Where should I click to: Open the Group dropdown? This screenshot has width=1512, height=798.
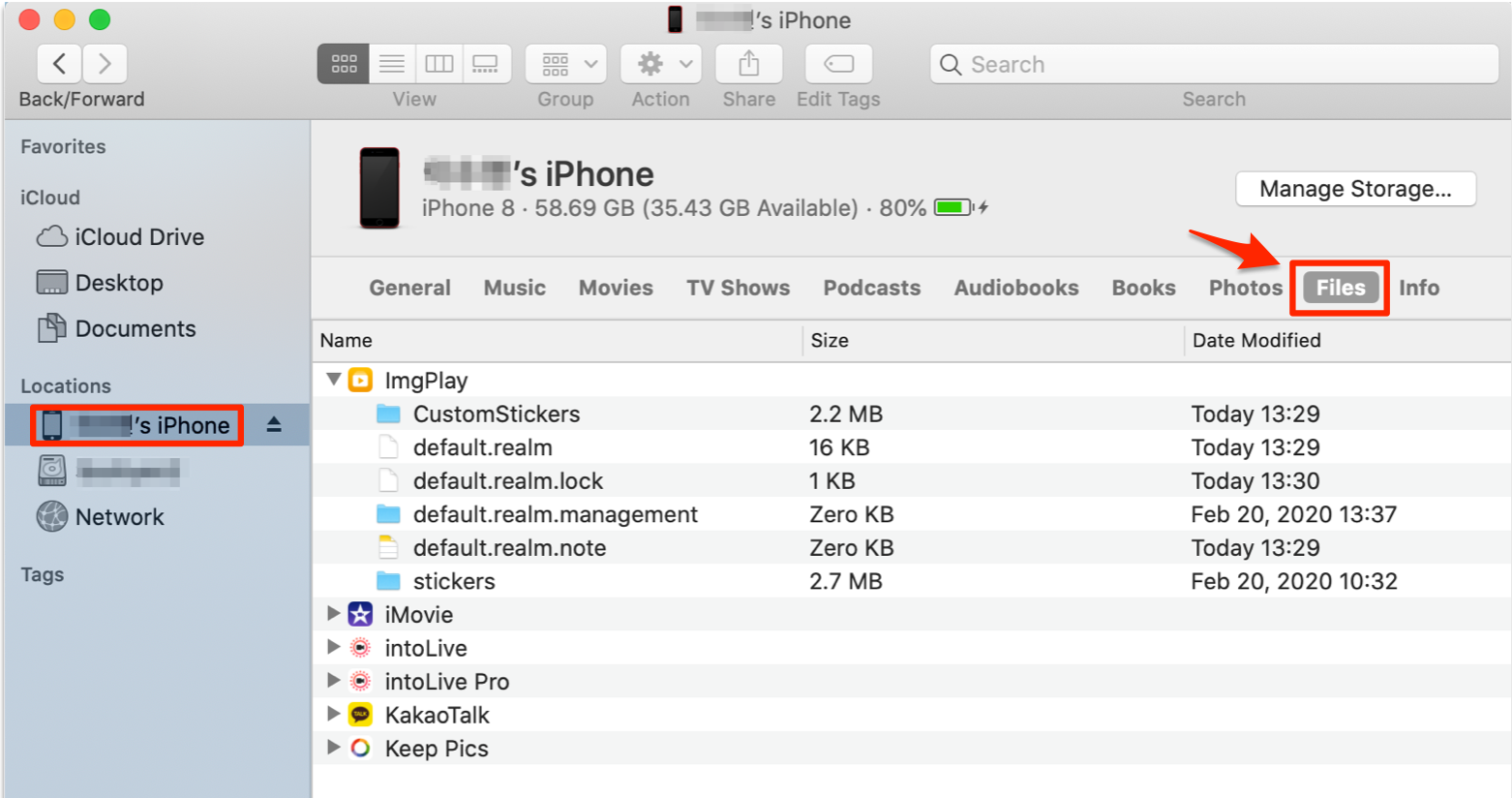[566, 64]
